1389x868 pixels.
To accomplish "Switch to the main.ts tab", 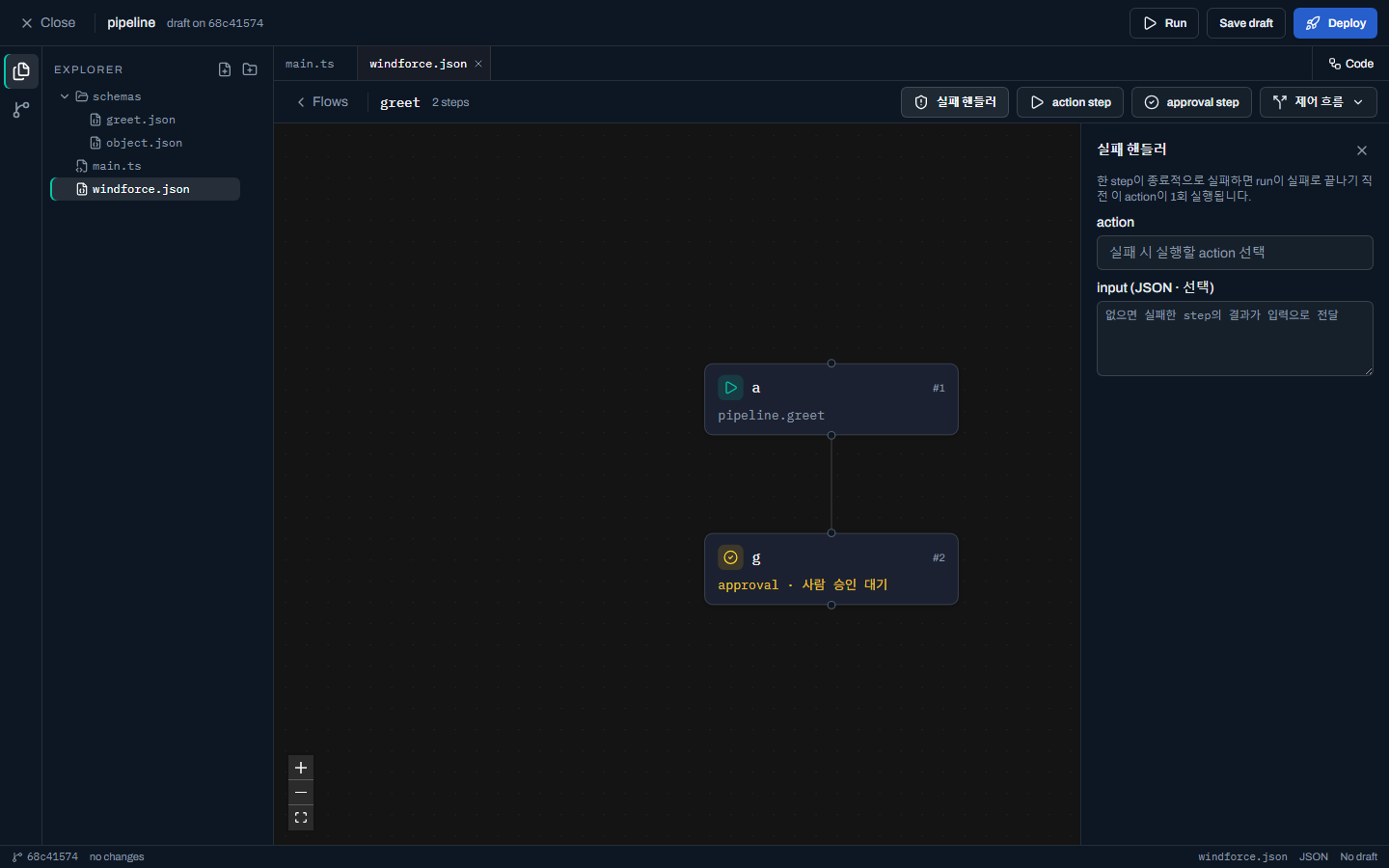I will pyautogui.click(x=310, y=64).
